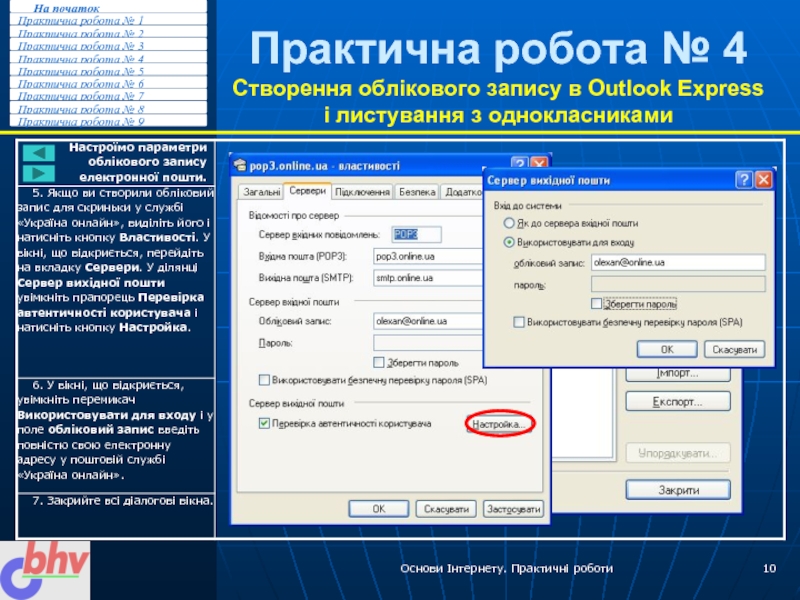The height and width of the screenshot is (600, 800).
Task: Switch to the Безпека tab
Action: click(417, 192)
